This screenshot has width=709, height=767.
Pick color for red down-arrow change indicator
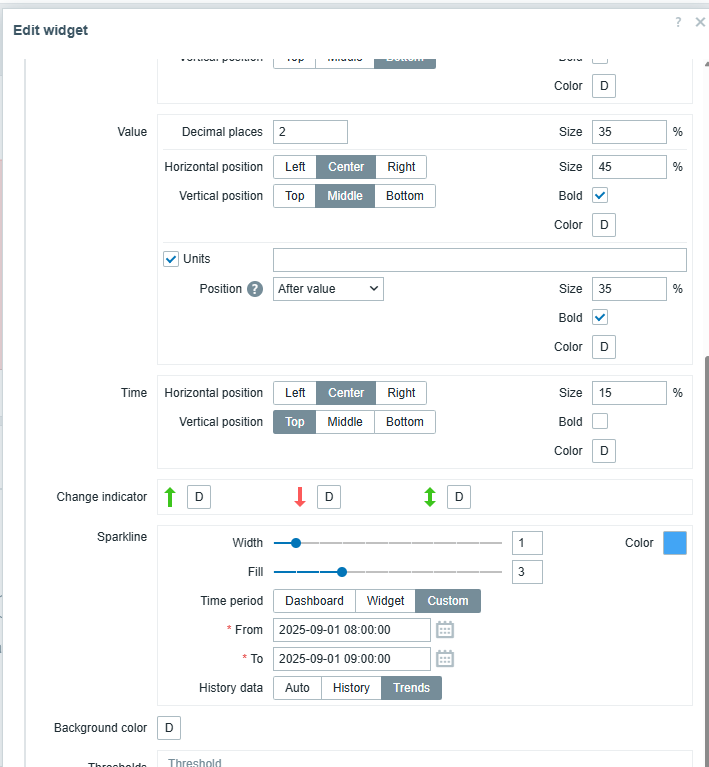tap(329, 497)
